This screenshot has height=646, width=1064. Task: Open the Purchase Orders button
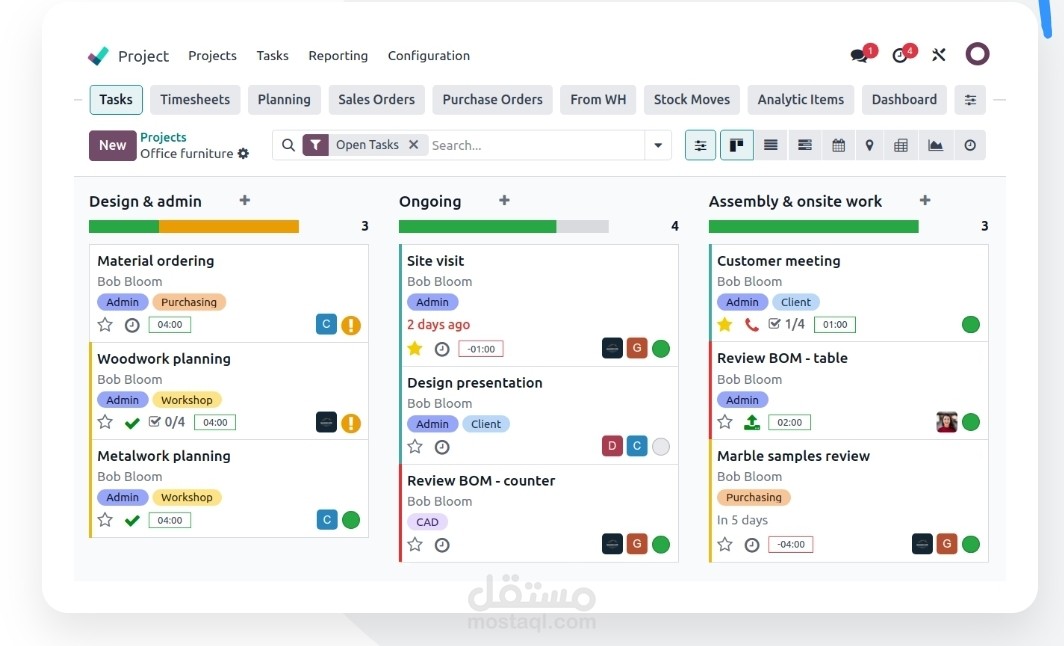[x=493, y=100]
